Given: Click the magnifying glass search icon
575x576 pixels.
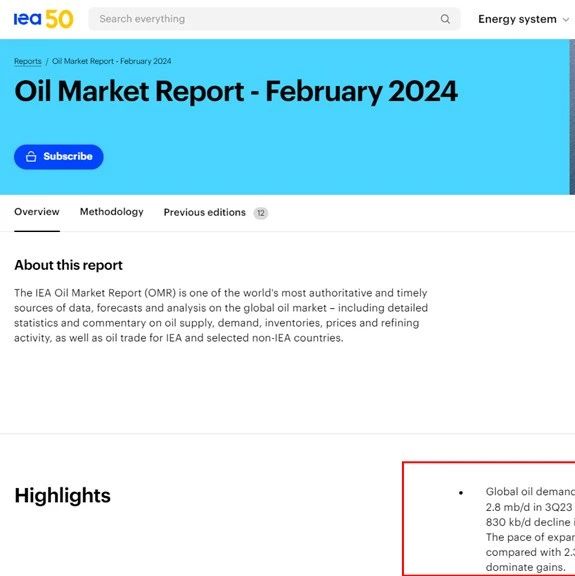Looking at the screenshot, I should pos(445,19).
